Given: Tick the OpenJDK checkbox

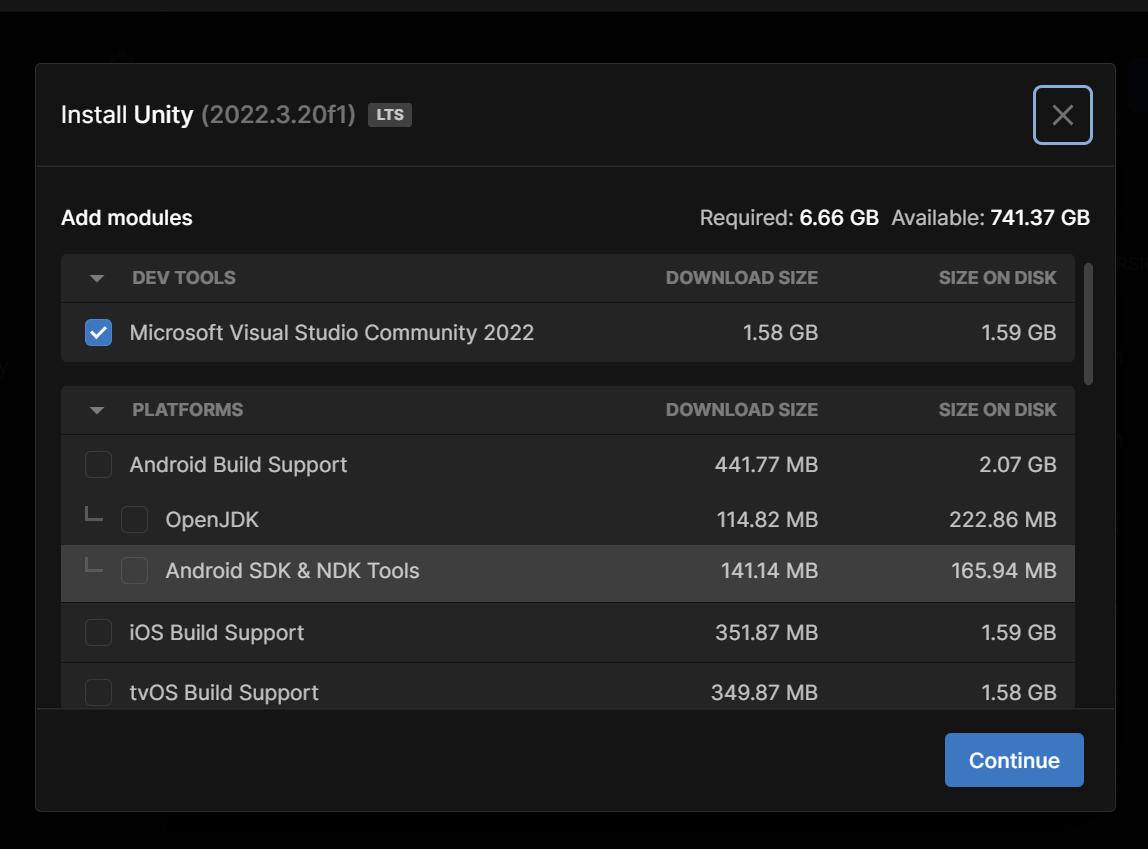Looking at the screenshot, I should click(134, 519).
